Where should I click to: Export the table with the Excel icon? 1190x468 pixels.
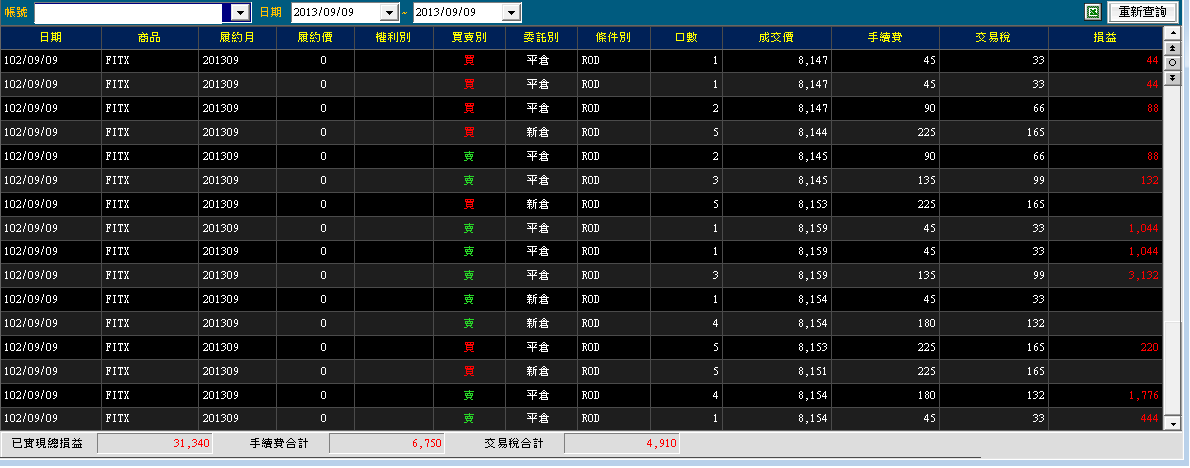[x=1093, y=12]
